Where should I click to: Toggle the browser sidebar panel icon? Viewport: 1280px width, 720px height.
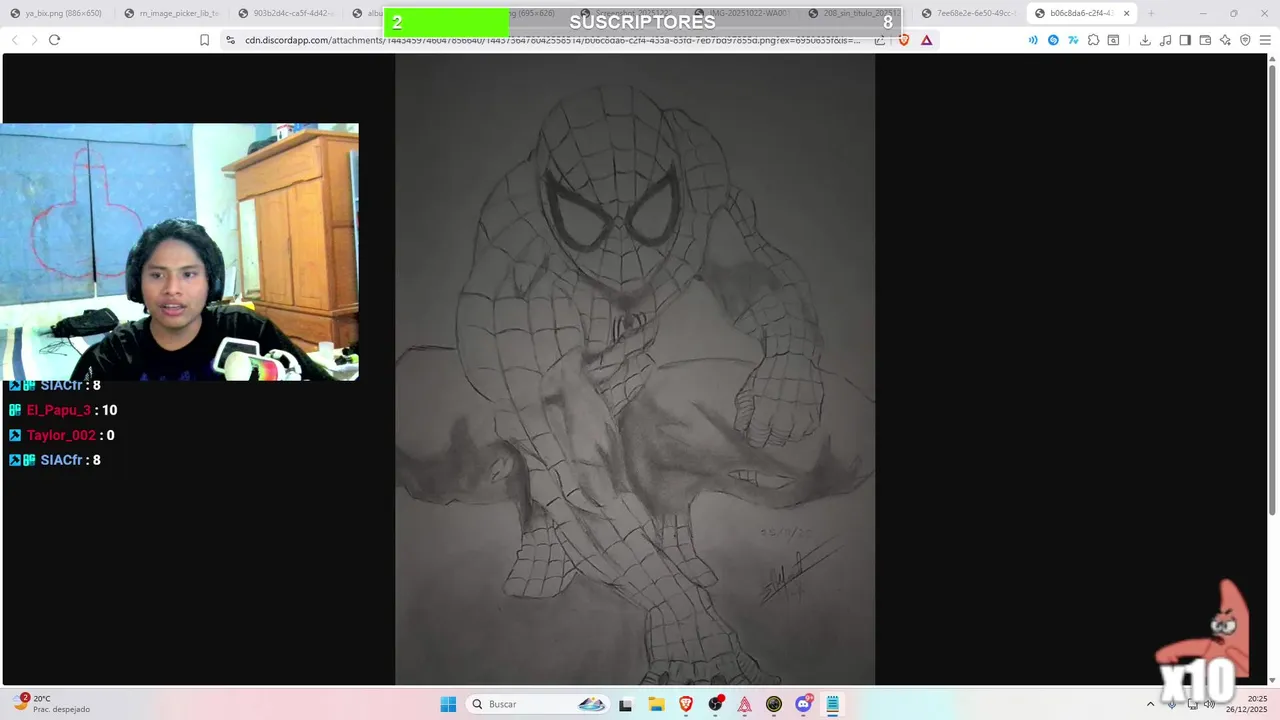[x=1185, y=40]
